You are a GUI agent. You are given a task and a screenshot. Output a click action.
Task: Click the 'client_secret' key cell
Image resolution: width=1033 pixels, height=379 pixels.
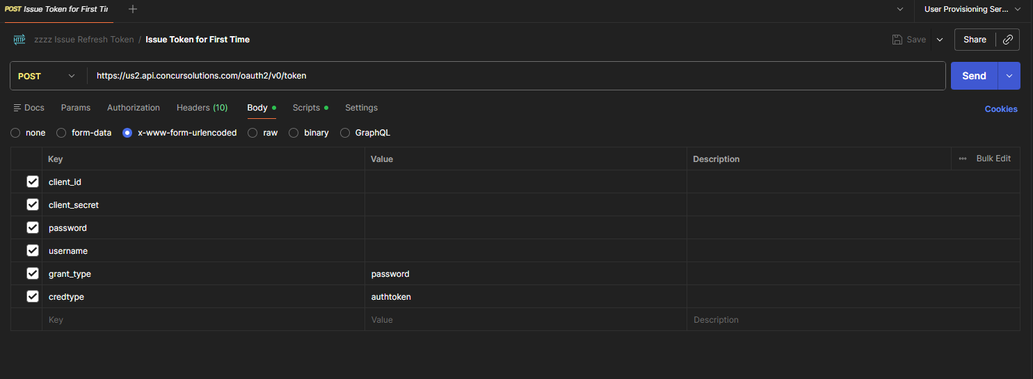click(x=204, y=204)
